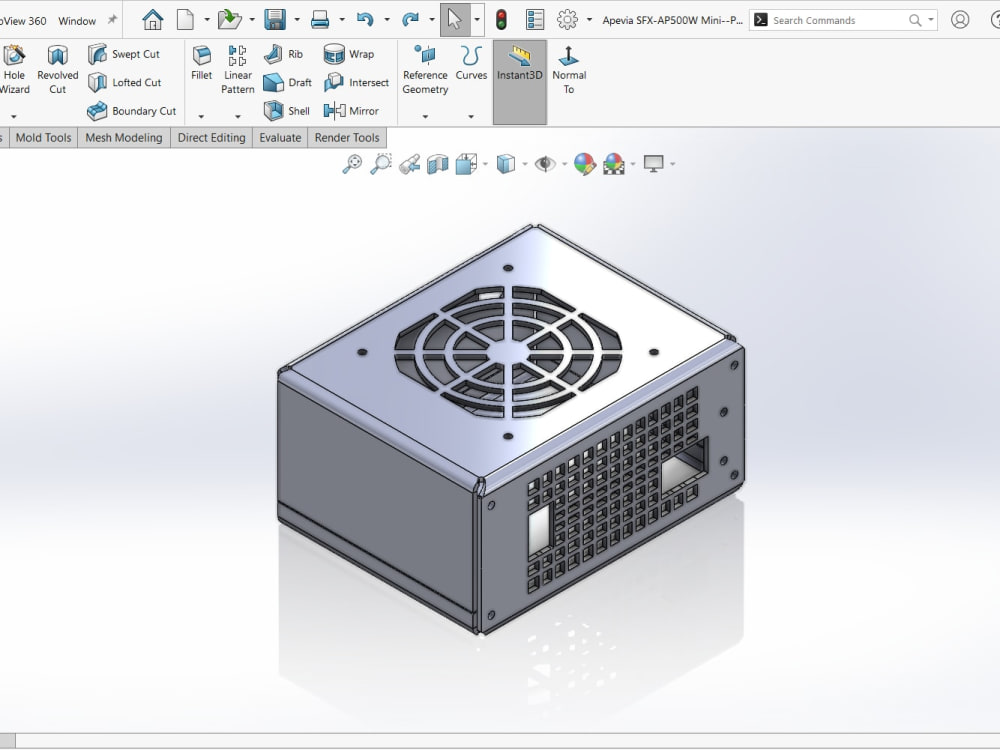Expand the New document dropdown arrow
Screen dimensions: 1000x750
coord(207,20)
